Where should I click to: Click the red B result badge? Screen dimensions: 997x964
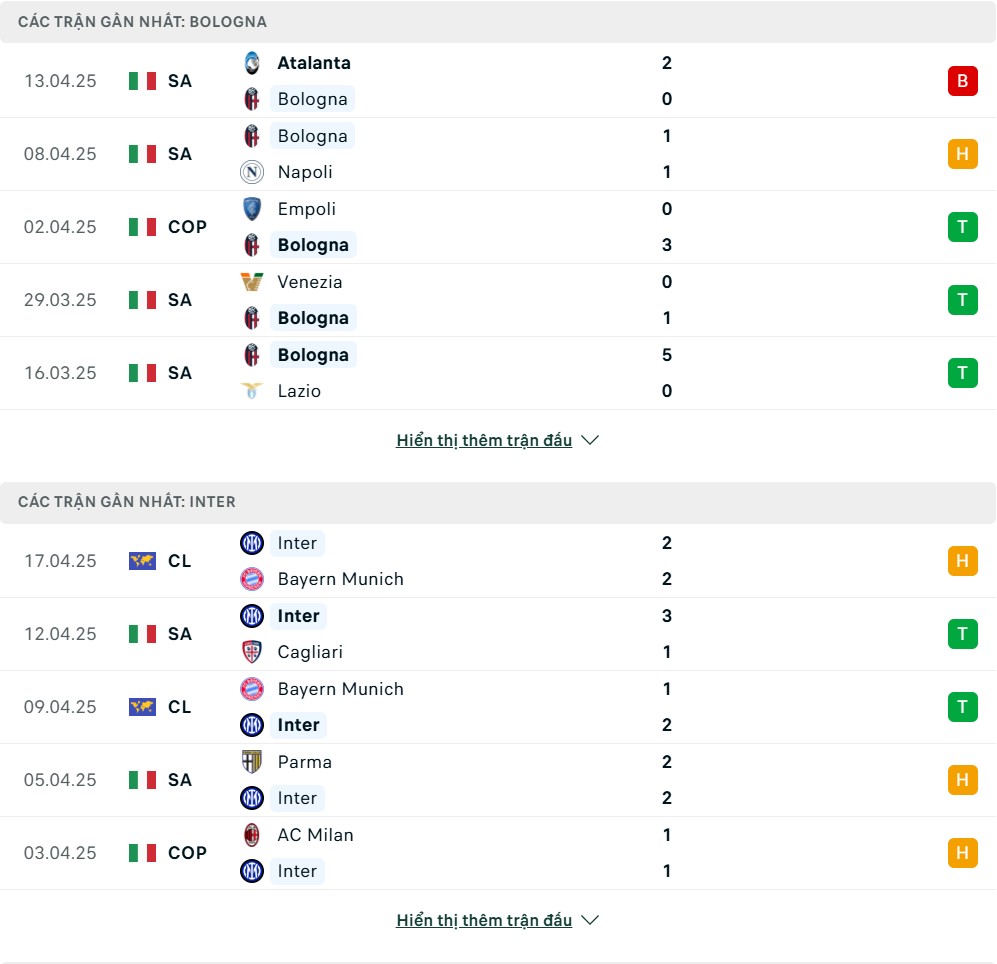(962, 81)
